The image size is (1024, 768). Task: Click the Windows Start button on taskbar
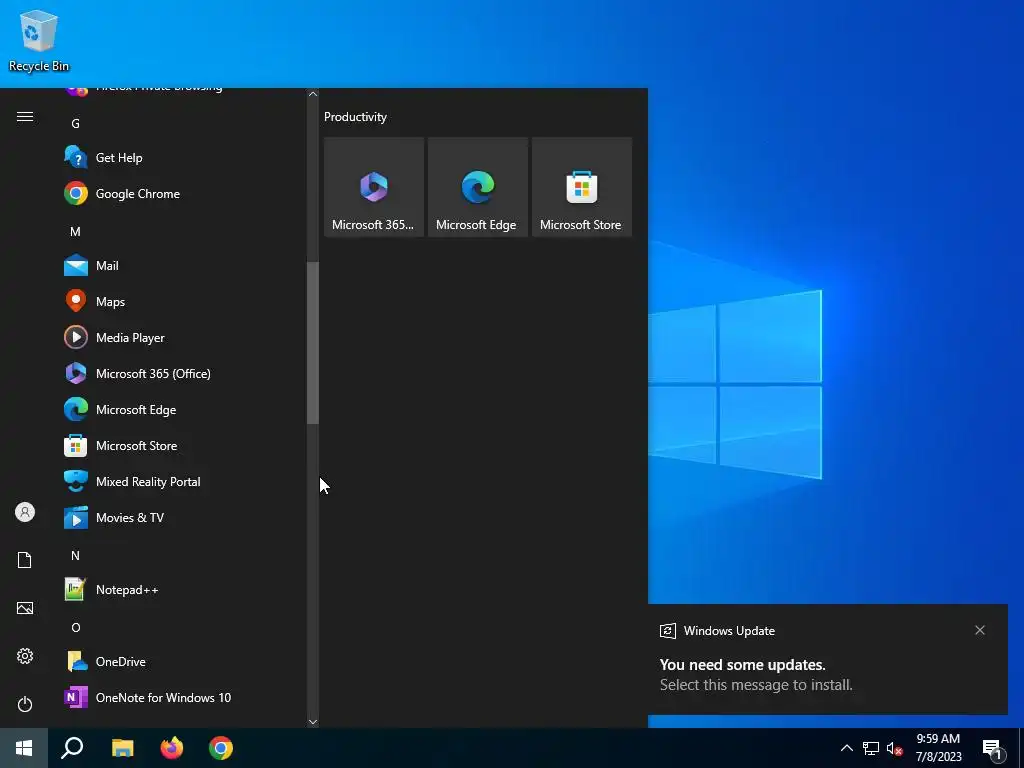[24, 748]
